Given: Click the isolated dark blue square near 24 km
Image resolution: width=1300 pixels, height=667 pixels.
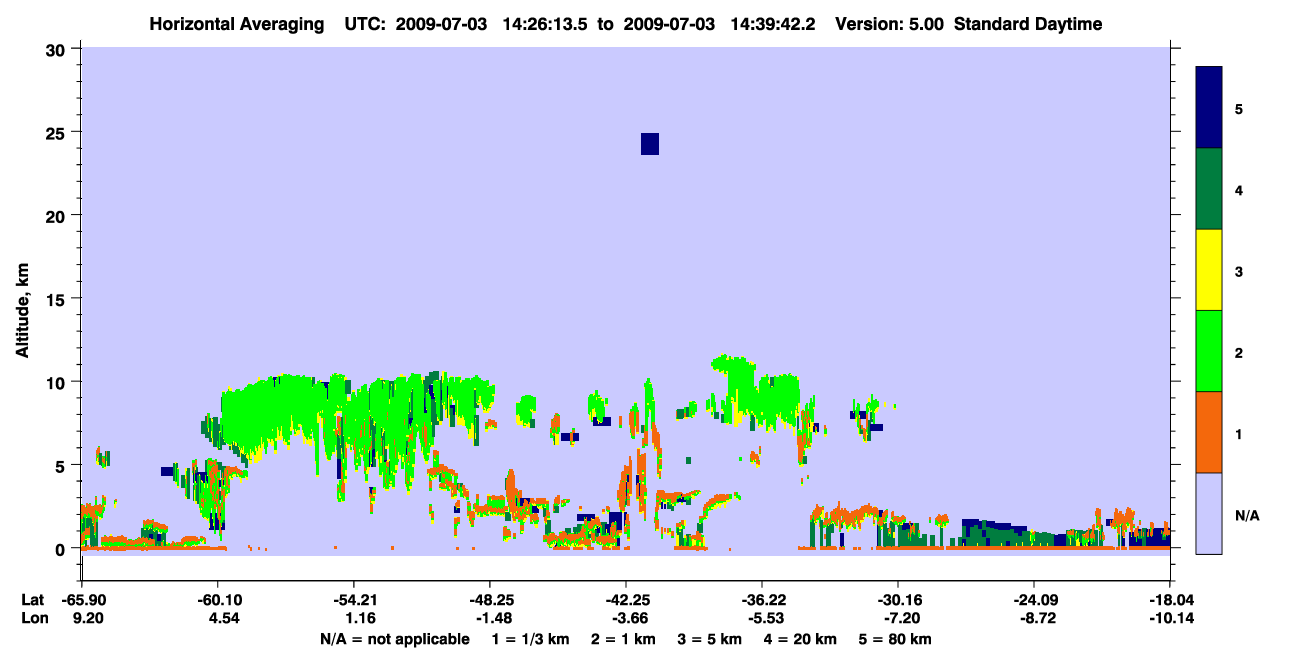Looking at the screenshot, I should [650, 144].
